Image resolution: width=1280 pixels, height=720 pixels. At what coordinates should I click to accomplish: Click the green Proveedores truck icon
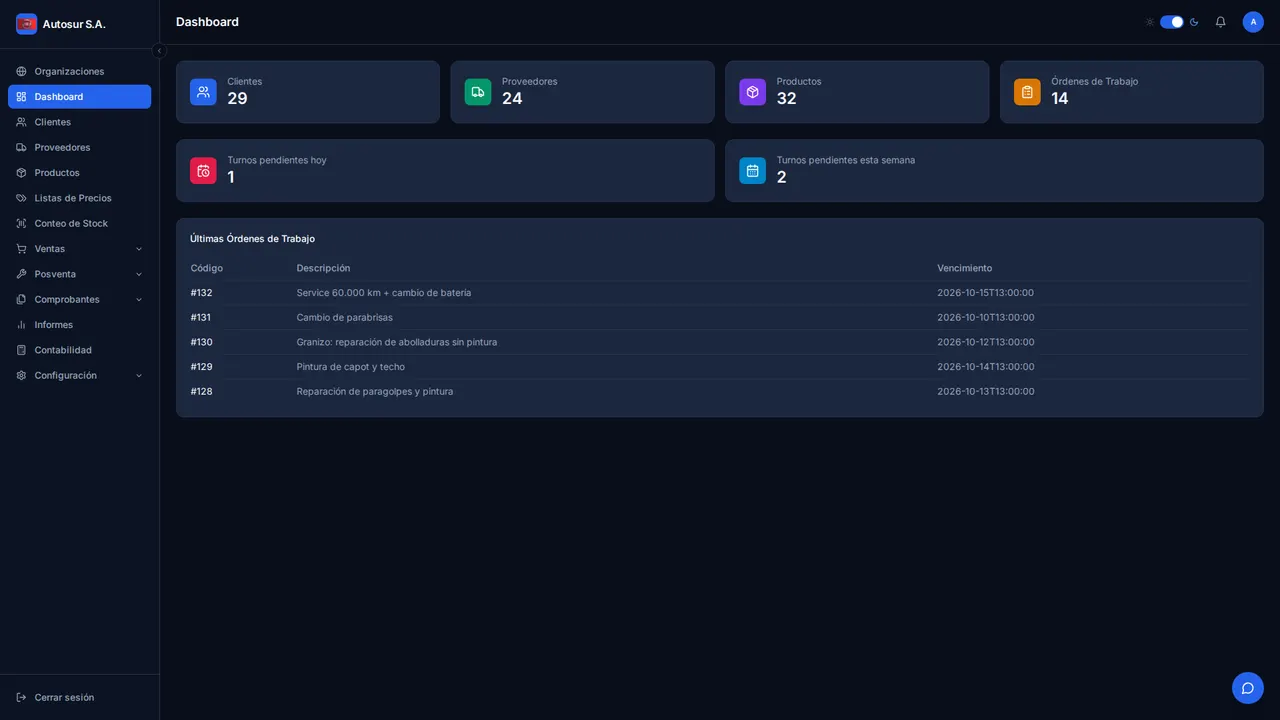coord(478,92)
